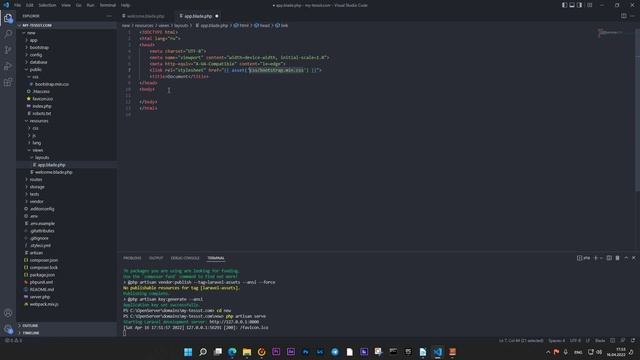
Task: Maximize the terminal panel size
Action: click(626, 258)
